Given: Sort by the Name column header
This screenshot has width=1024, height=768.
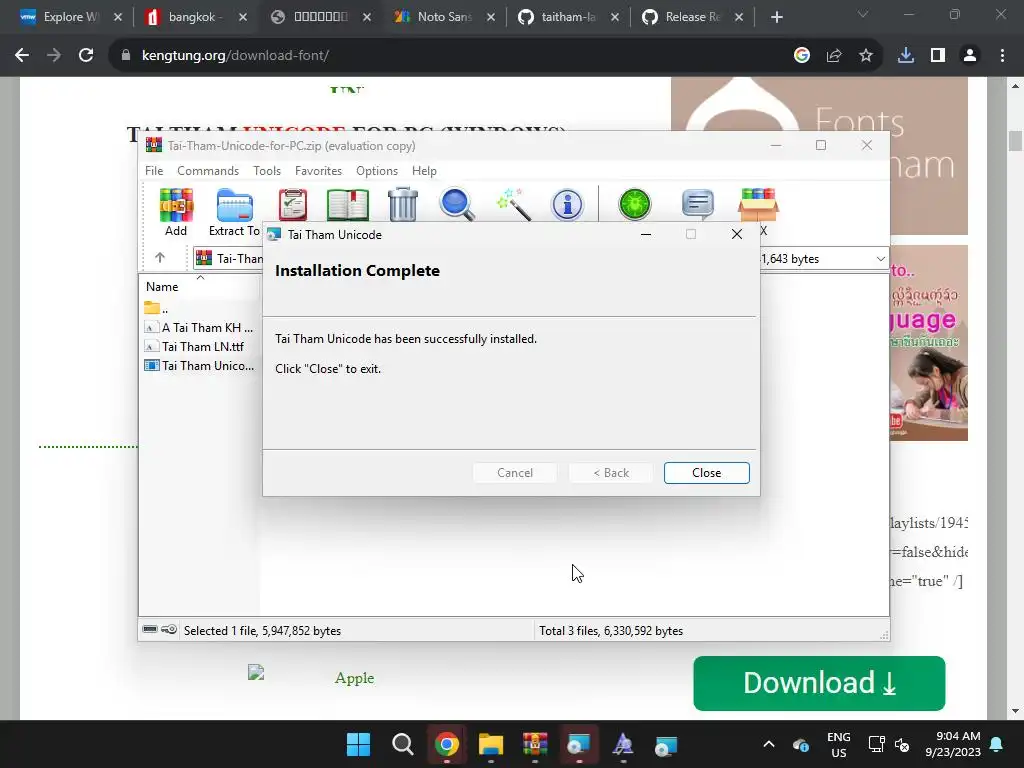Looking at the screenshot, I should tap(162, 287).
